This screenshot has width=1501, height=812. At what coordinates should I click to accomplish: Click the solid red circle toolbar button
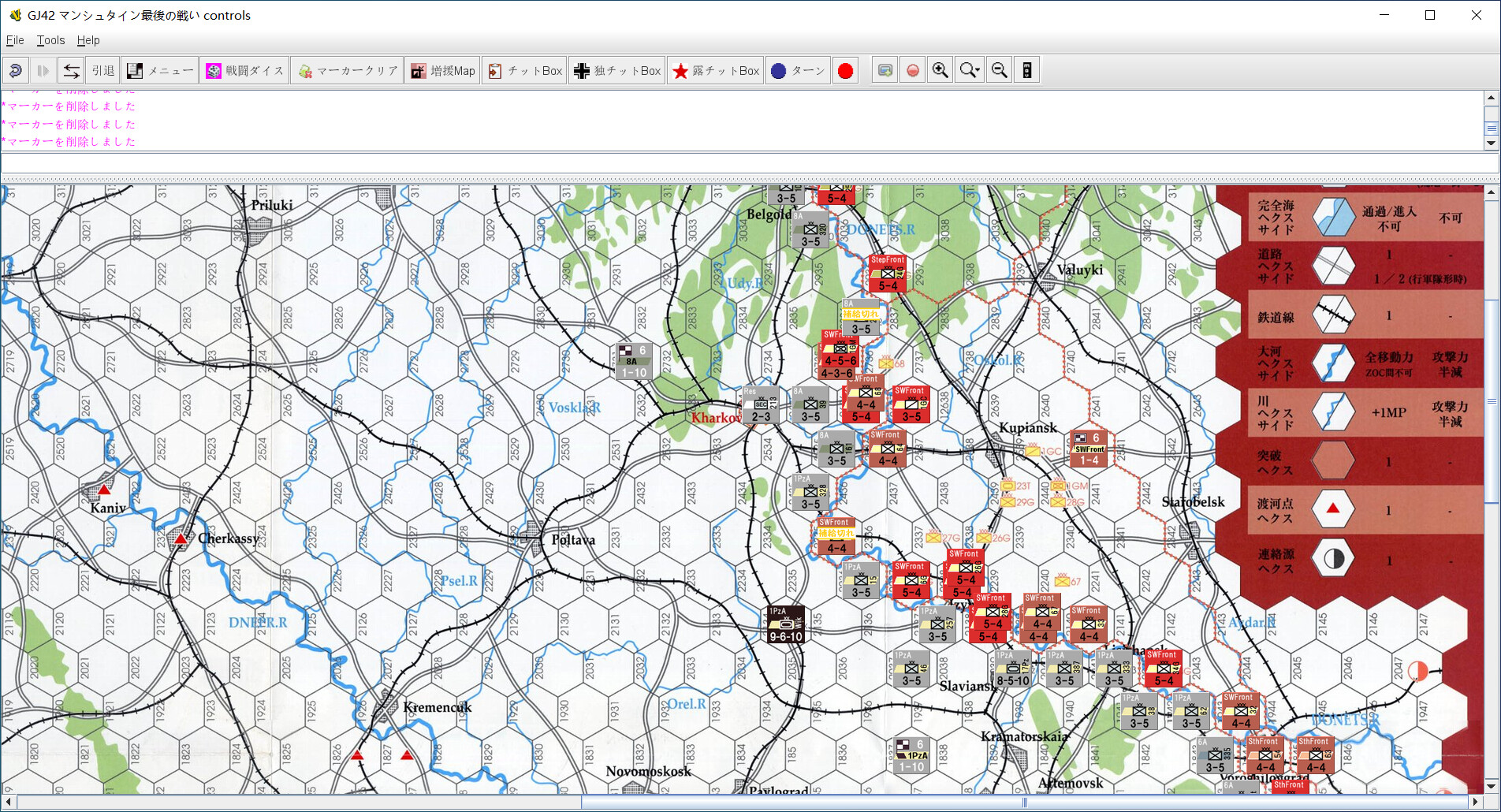click(845, 71)
